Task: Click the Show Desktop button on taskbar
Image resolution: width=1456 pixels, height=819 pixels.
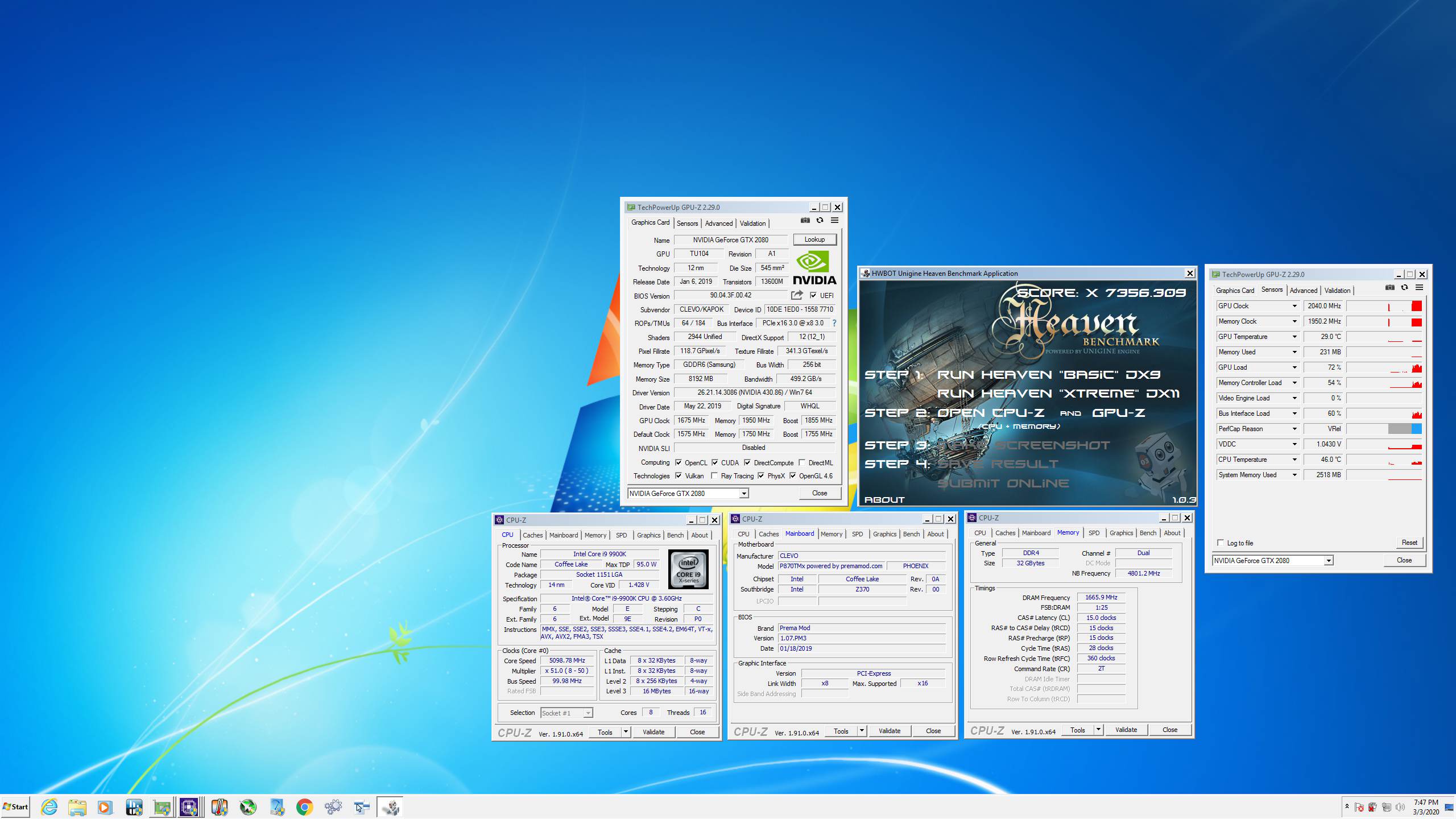Action: (1449, 807)
